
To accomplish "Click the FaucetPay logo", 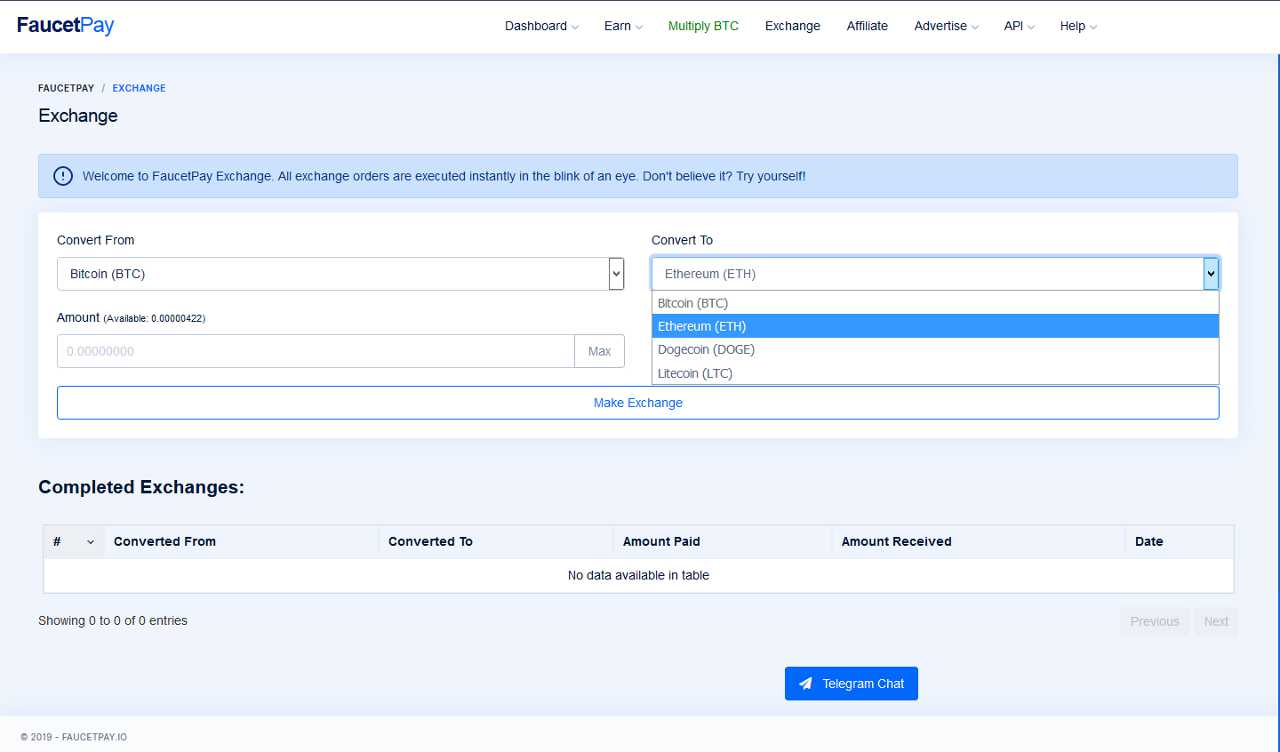I will pyautogui.click(x=66, y=25).
